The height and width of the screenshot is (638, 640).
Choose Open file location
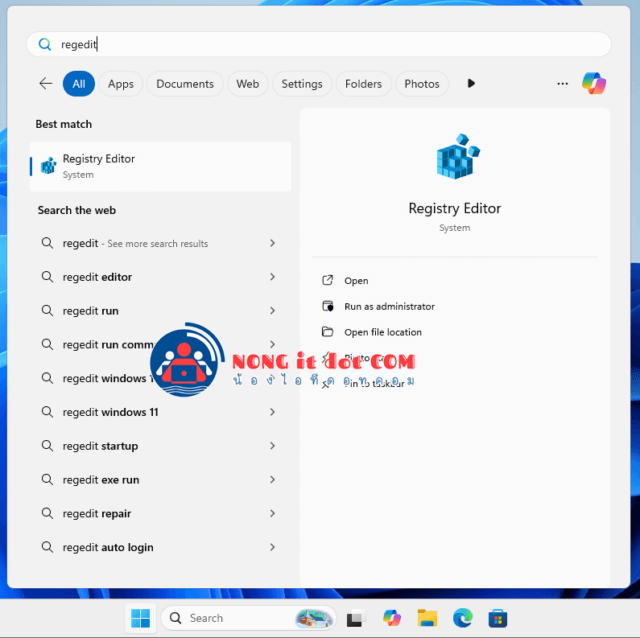383,332
